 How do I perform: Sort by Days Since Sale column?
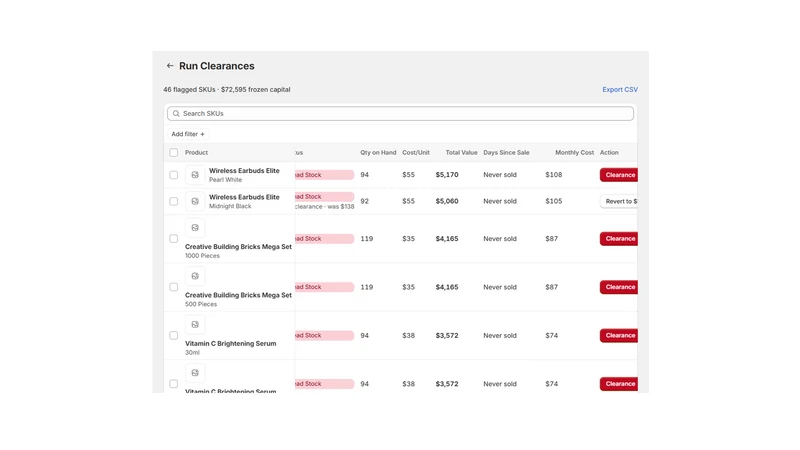[506, 153]
